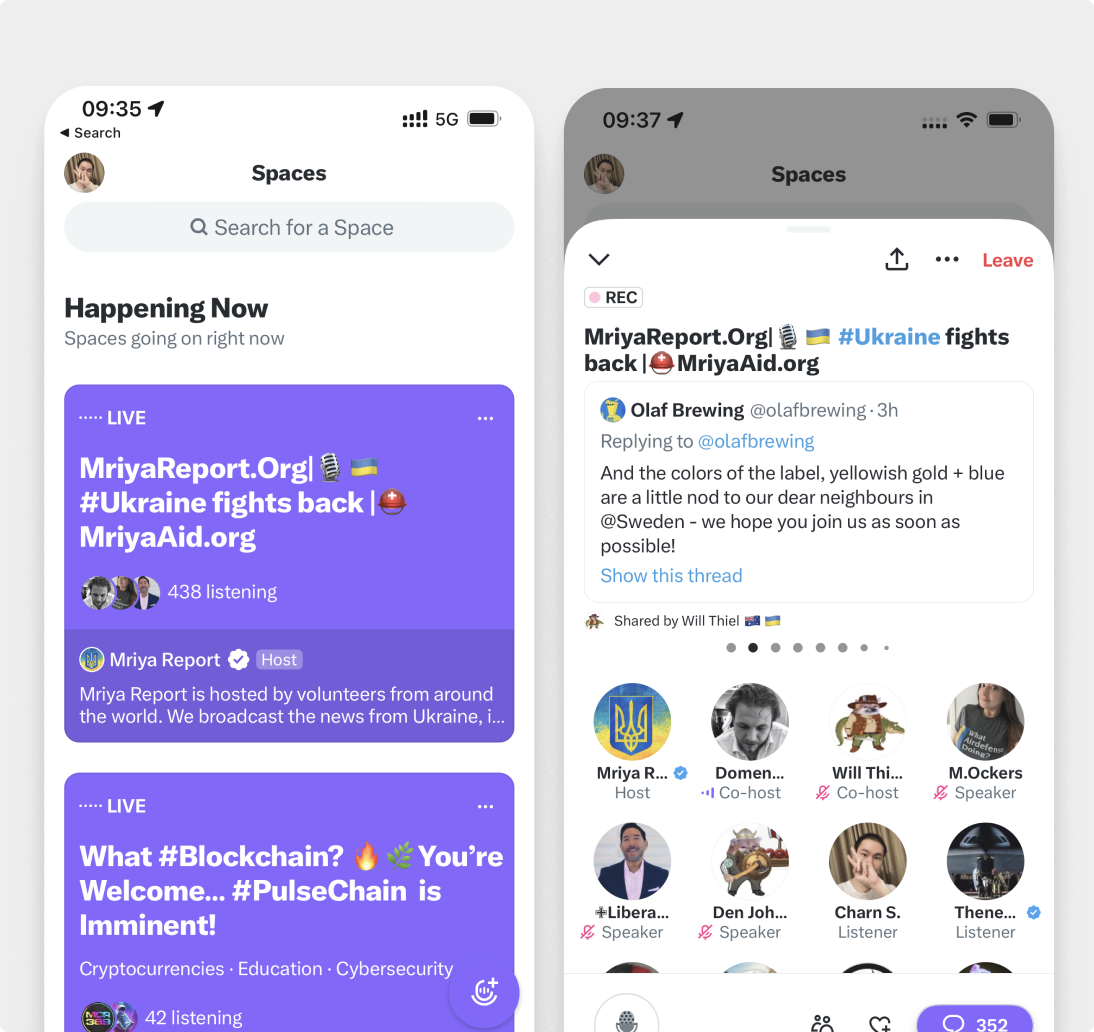Select the third carousel page dot
The width and height of the screenshot is (1094, 1032).
[775, 648]
